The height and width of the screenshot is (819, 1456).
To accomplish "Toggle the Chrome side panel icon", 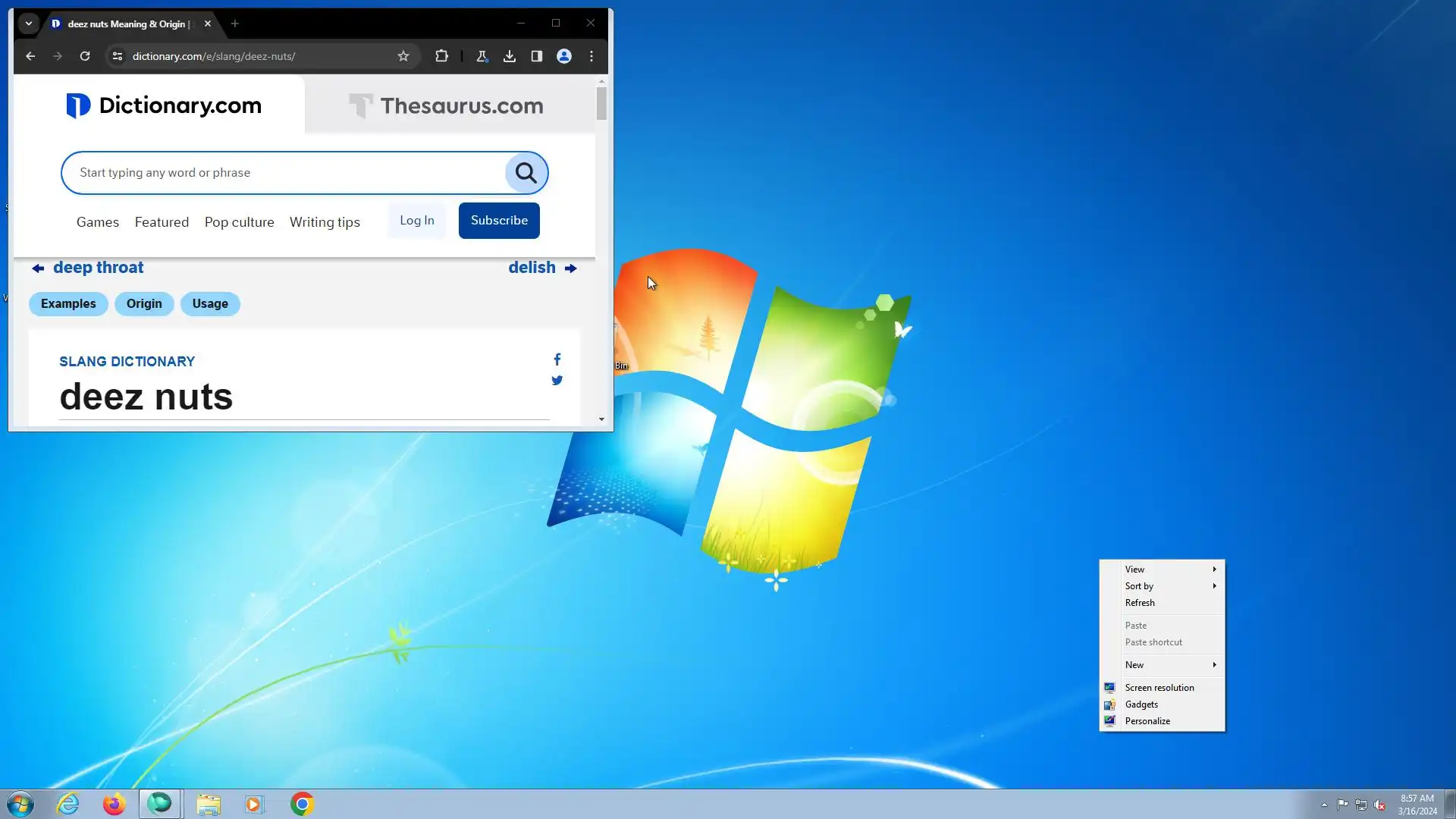I will (x=537, y=56).
